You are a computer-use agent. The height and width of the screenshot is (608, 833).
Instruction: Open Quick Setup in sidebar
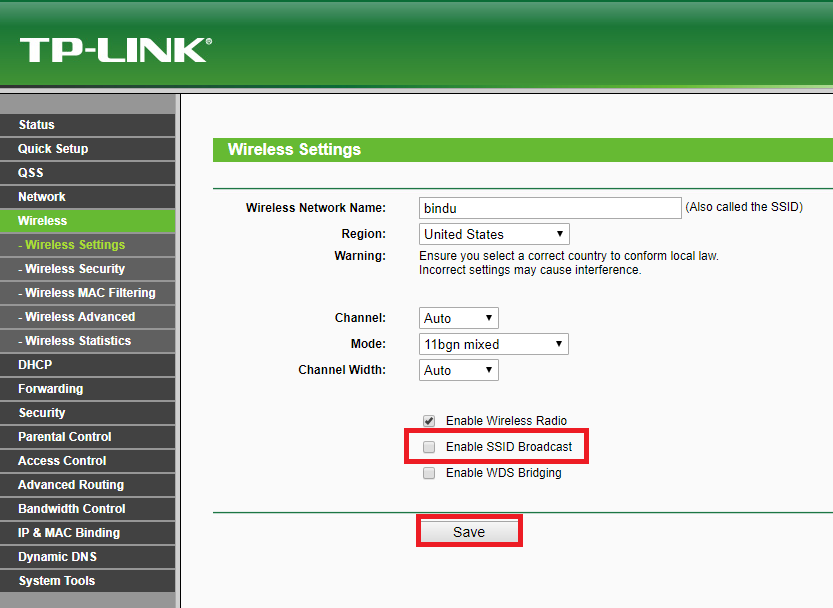pyautogui.click(x=88, y=149)
